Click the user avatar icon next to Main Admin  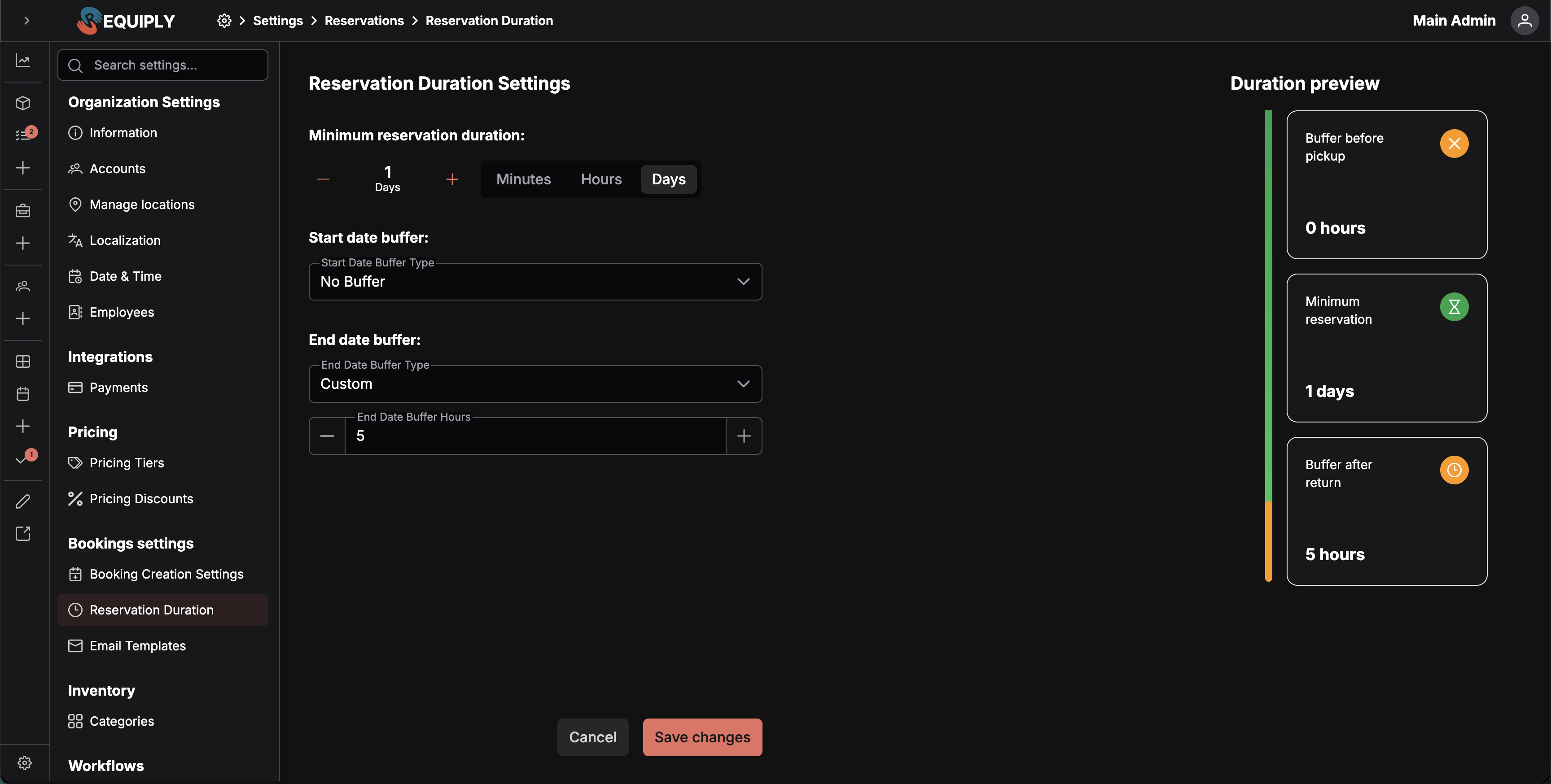[x=1525, y=21]
